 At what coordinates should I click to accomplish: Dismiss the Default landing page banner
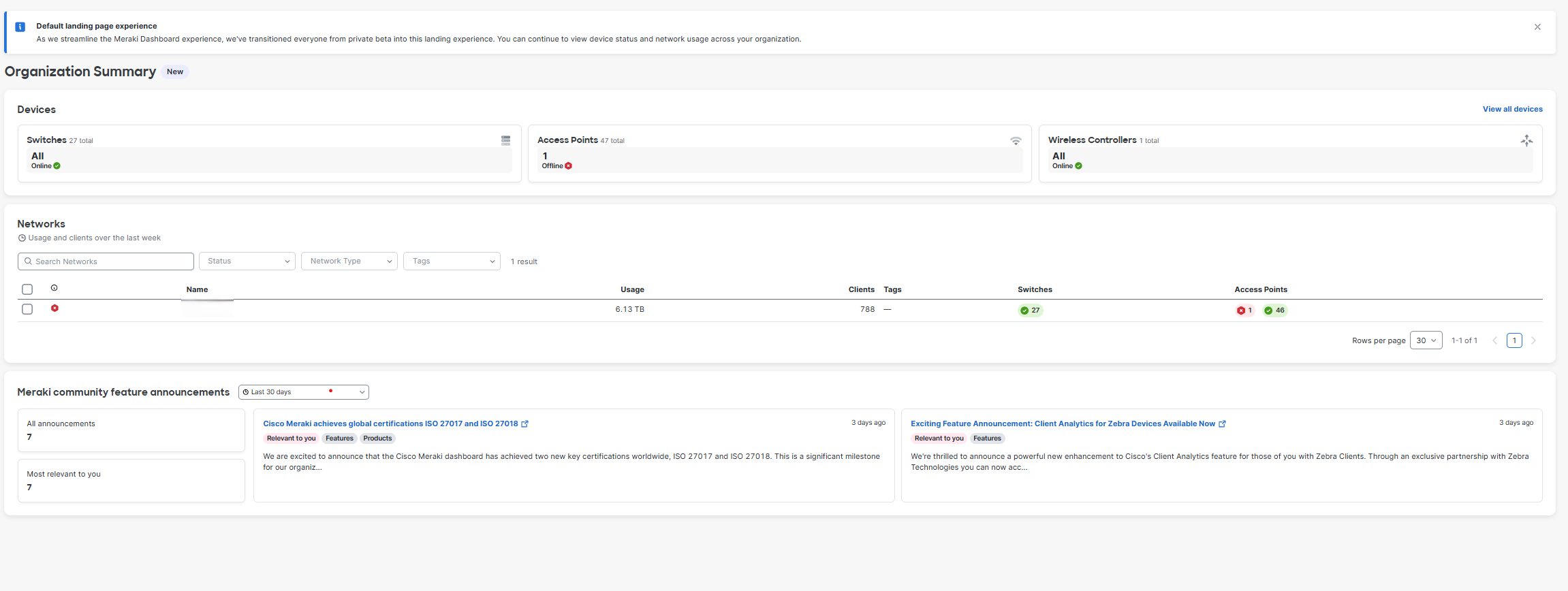[x=1537, y=27]
